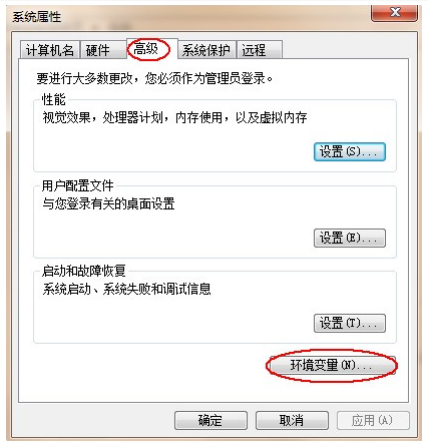Switch to the 远程 tab
428x443 pixels.
coord(259,50)
